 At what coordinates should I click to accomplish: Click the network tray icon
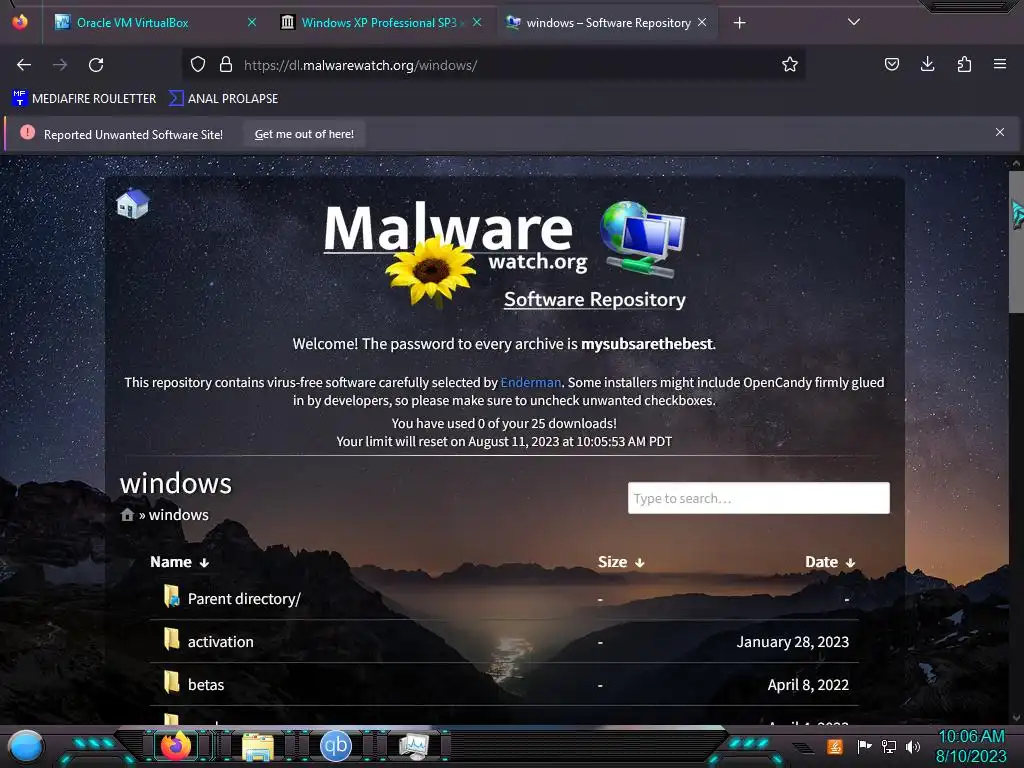pyautogui.click(x=889, y=746)
